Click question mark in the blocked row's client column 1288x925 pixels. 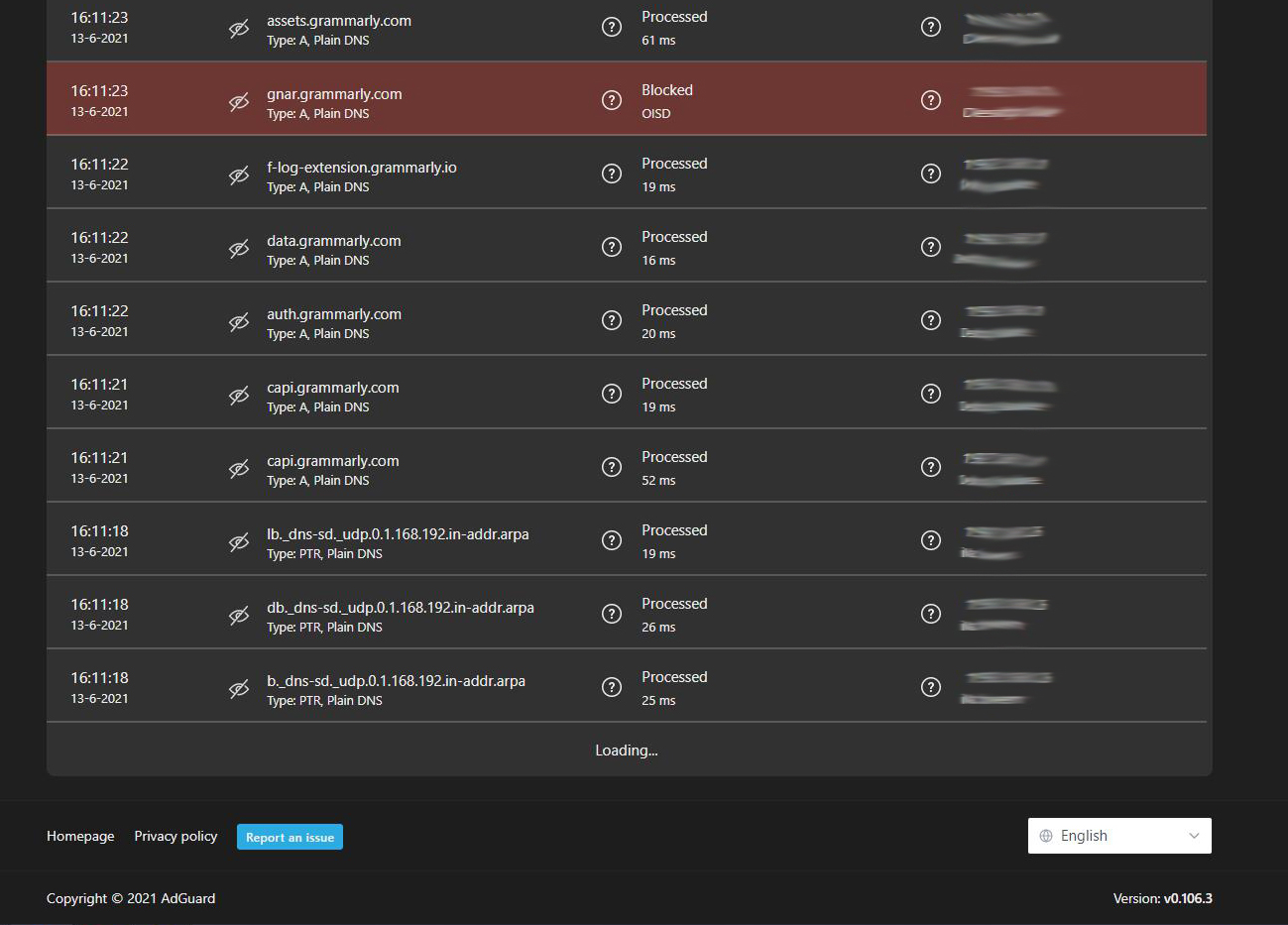tap(930, 100)
